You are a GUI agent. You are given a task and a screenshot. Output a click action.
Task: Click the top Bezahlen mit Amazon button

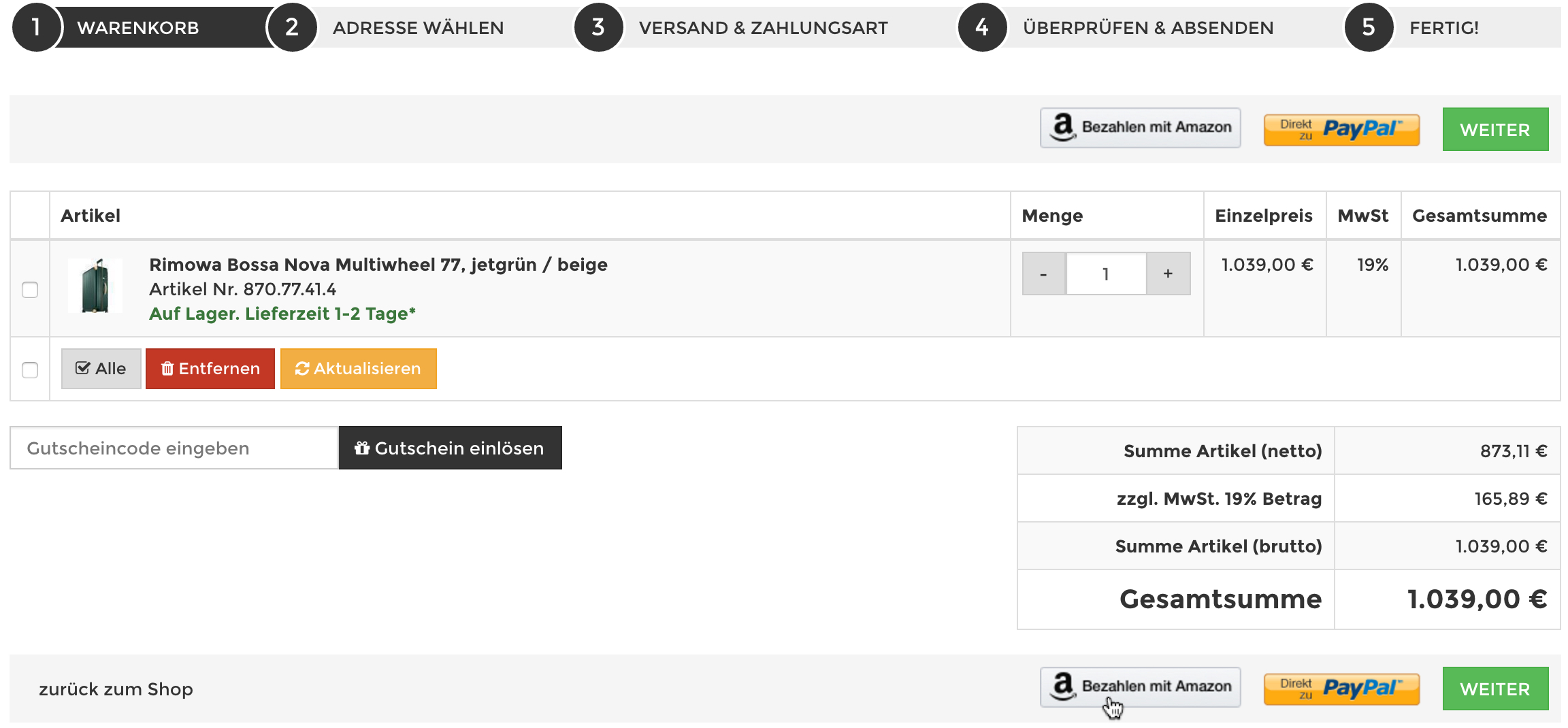coord(1140,128)
